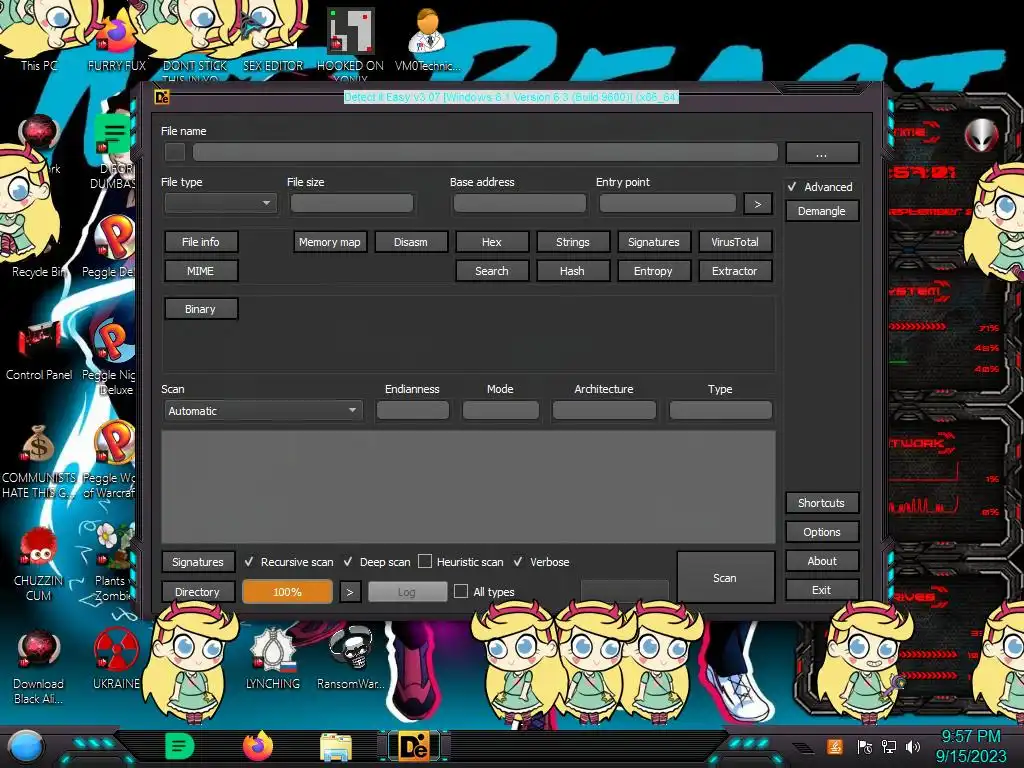Click the Base address field
1024x768 pixels.
point(520,203)
